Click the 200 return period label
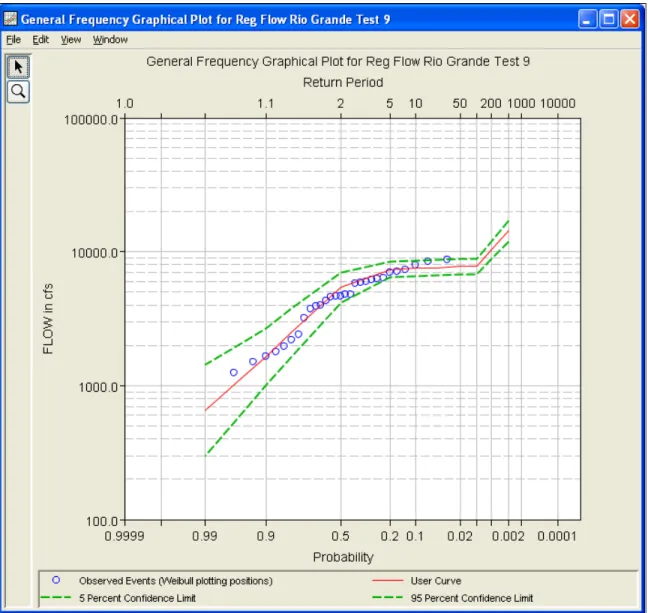Screen dimensions: 648x613 click(491, 103)
